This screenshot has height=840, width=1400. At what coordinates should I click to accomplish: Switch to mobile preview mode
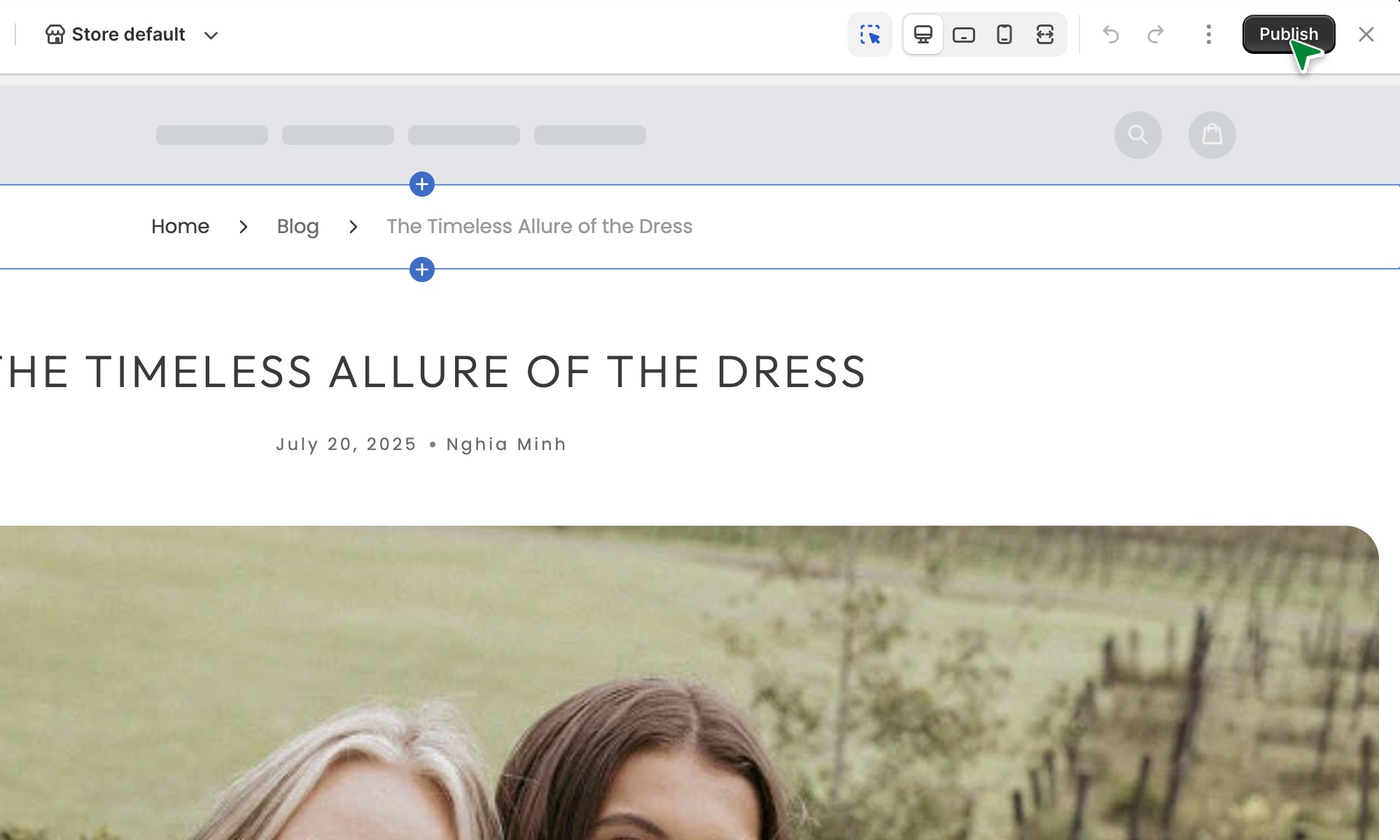(1004, 34)
